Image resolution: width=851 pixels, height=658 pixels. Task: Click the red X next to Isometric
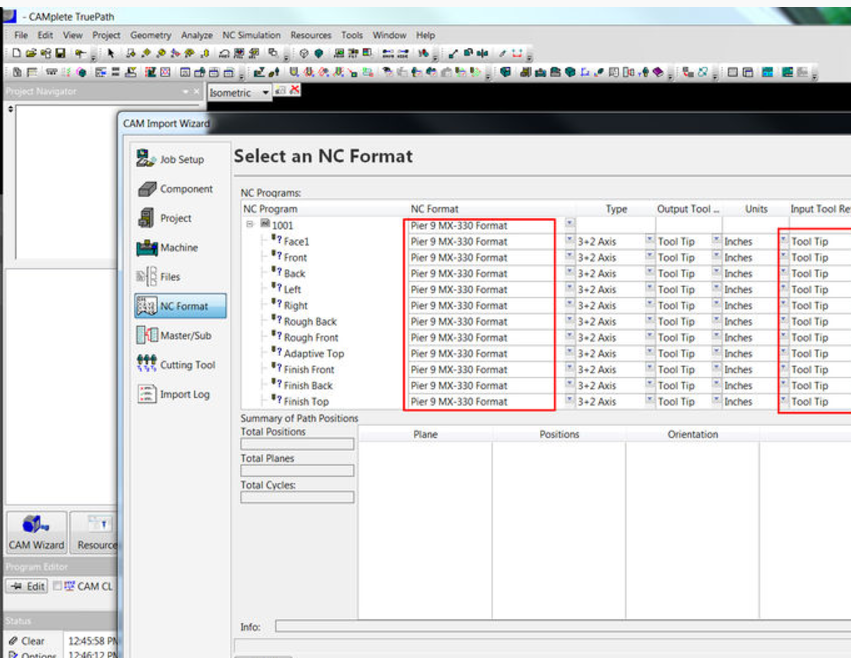[295, 90]
